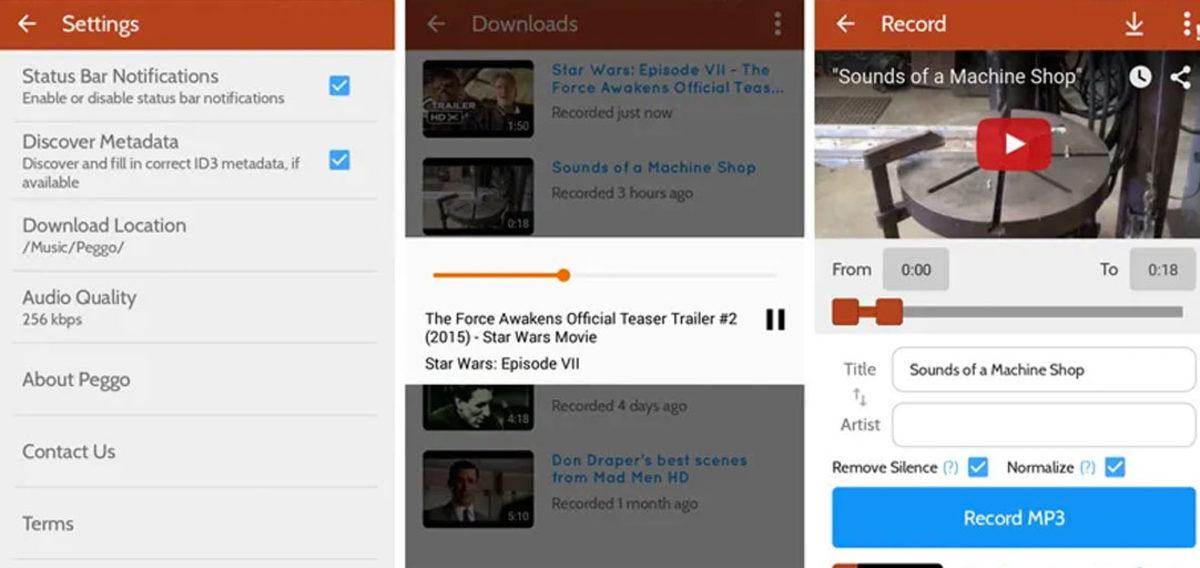Select Star Wars: Episode VII download title
This screenshot has height=568, width=1200.
pos(668,79)
